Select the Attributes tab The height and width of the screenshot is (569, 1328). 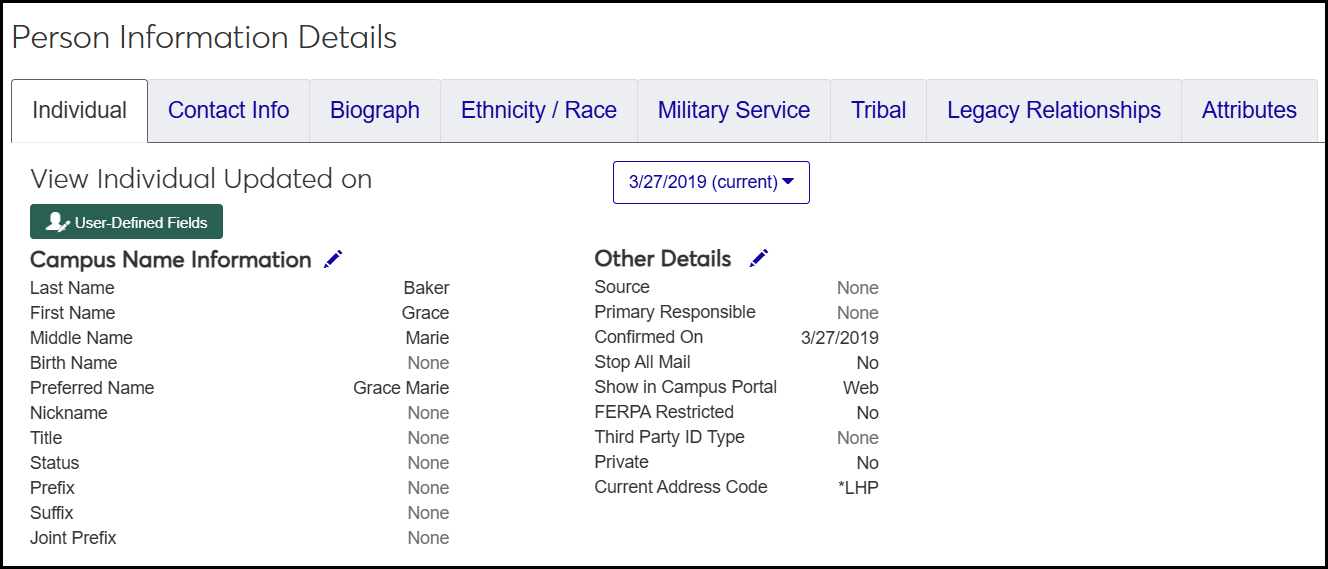click(x=1249, y=110)
